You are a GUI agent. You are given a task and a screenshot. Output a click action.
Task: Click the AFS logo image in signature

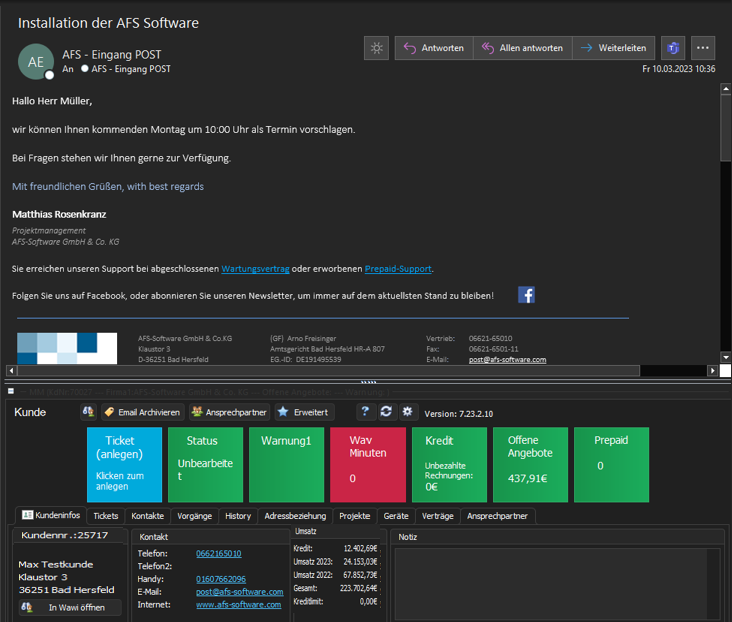point(67,348)
